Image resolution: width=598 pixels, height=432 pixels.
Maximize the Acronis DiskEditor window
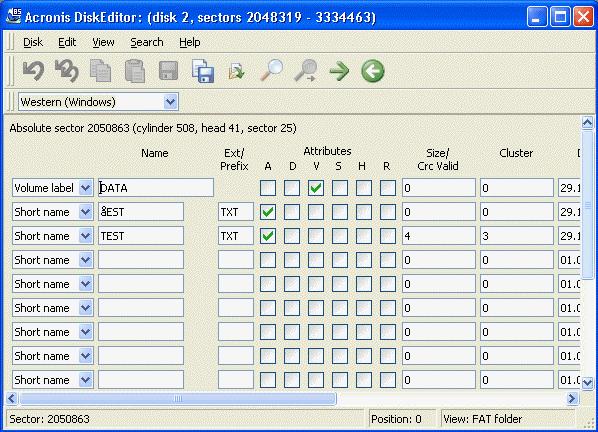coord(560,16)
